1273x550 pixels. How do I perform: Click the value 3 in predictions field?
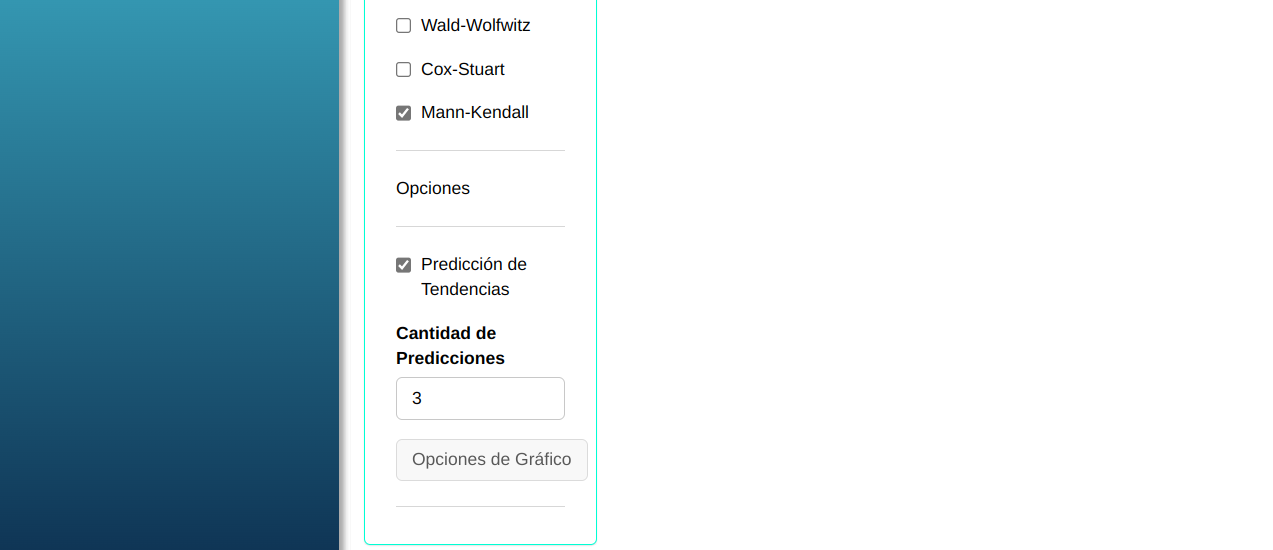417,398
